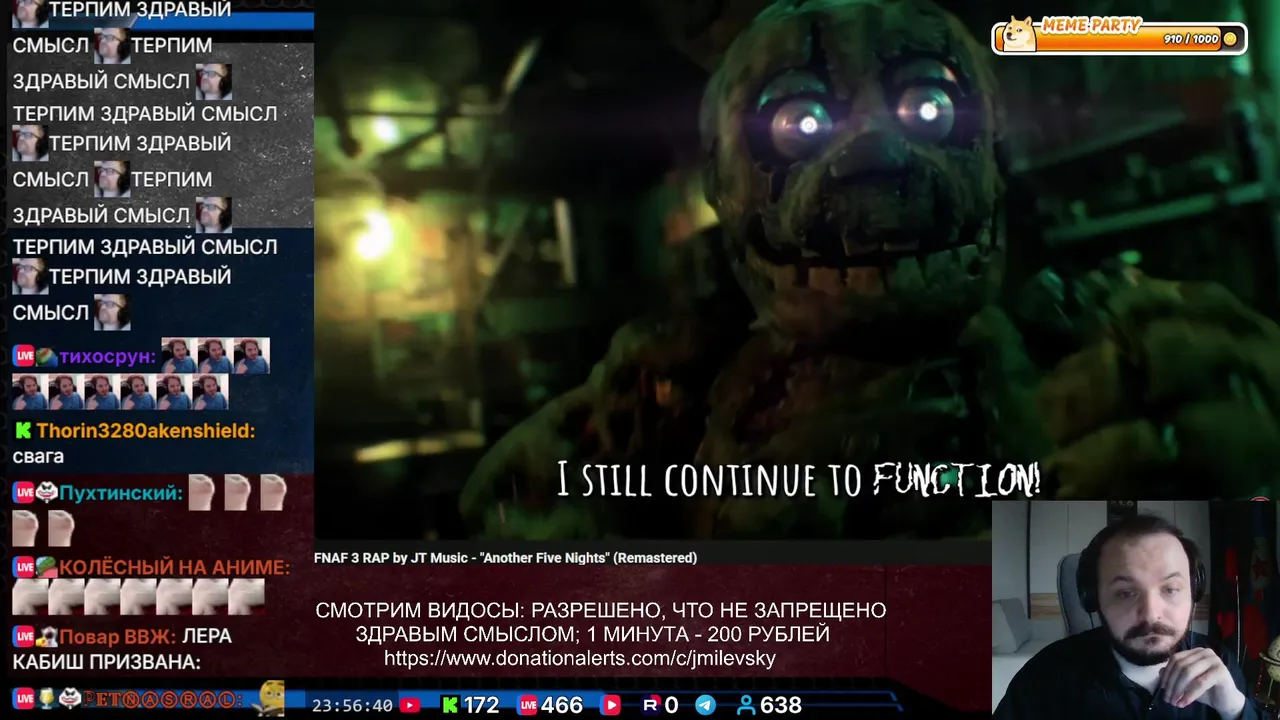
Task: Click the LIVE badge in the bottom-left chat row
Action: coord(23,698)
